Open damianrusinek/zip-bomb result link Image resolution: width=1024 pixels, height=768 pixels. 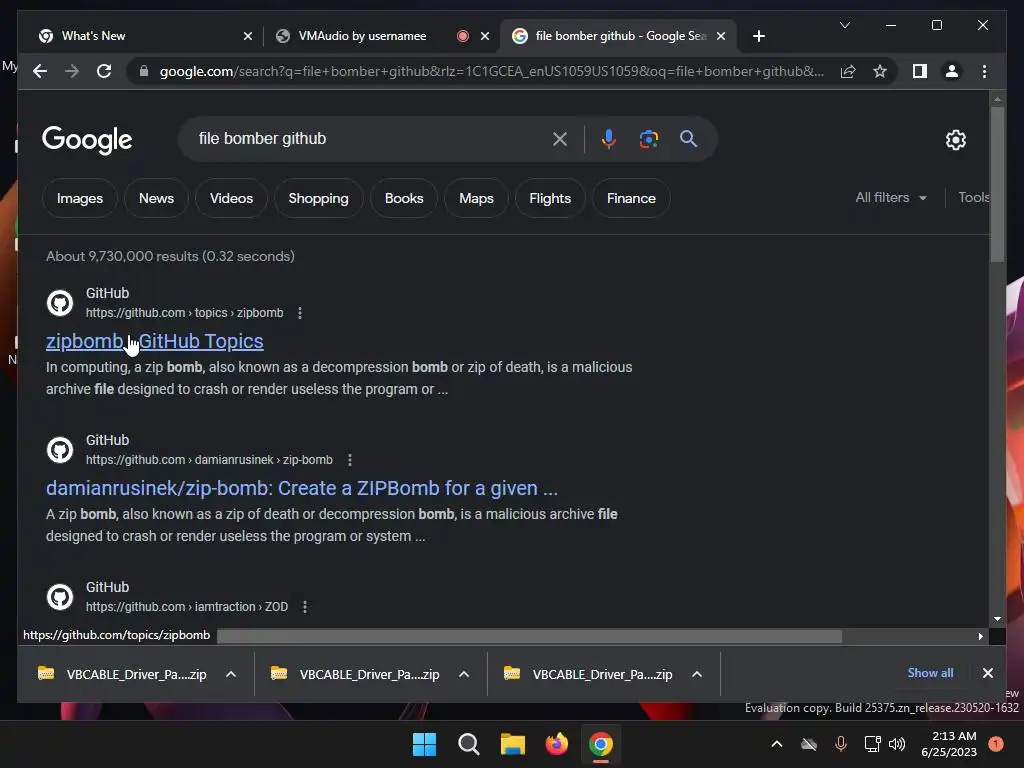click(302, 488)
